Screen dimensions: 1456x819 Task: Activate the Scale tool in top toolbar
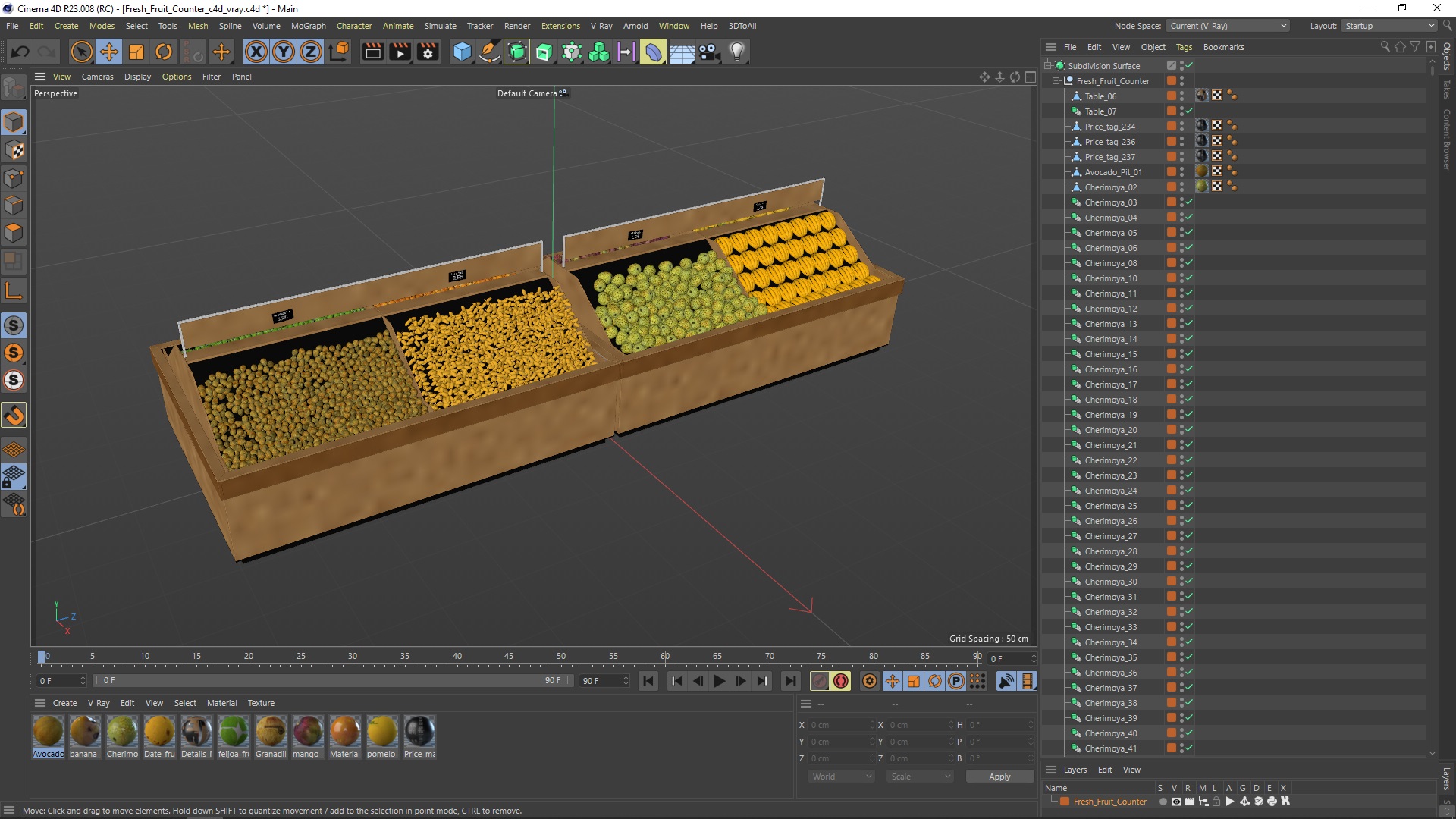coord(136,52)
